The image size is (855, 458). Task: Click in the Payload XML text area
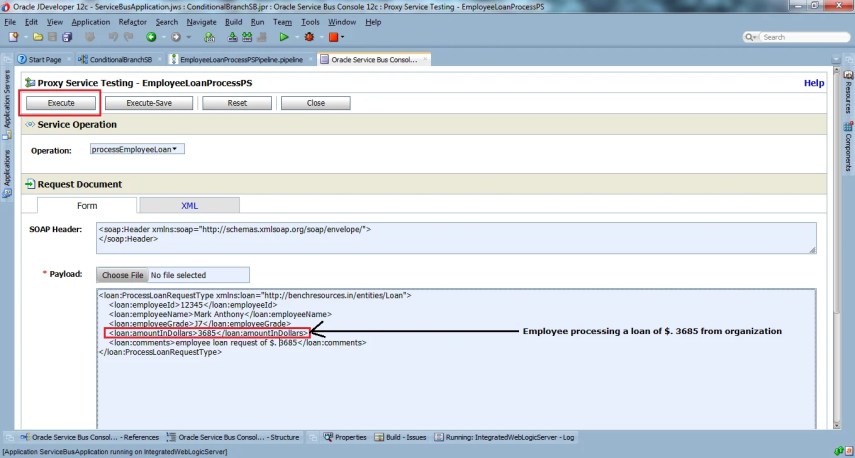coord(456,359)
